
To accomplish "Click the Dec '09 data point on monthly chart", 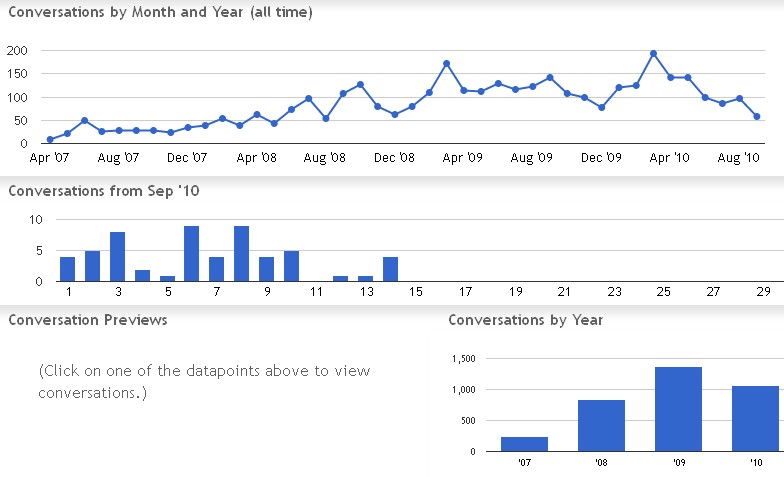I will tap(601, 107).
